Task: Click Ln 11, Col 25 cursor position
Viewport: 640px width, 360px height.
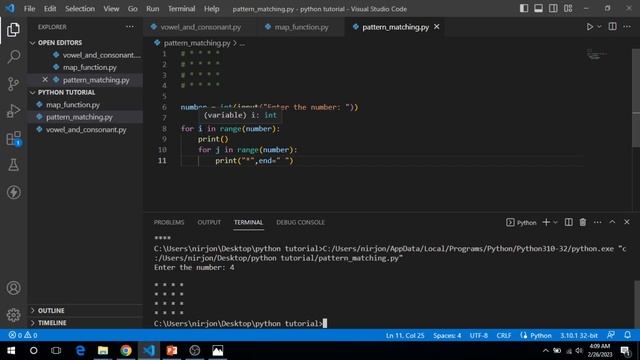Action: tap(405, 336)
